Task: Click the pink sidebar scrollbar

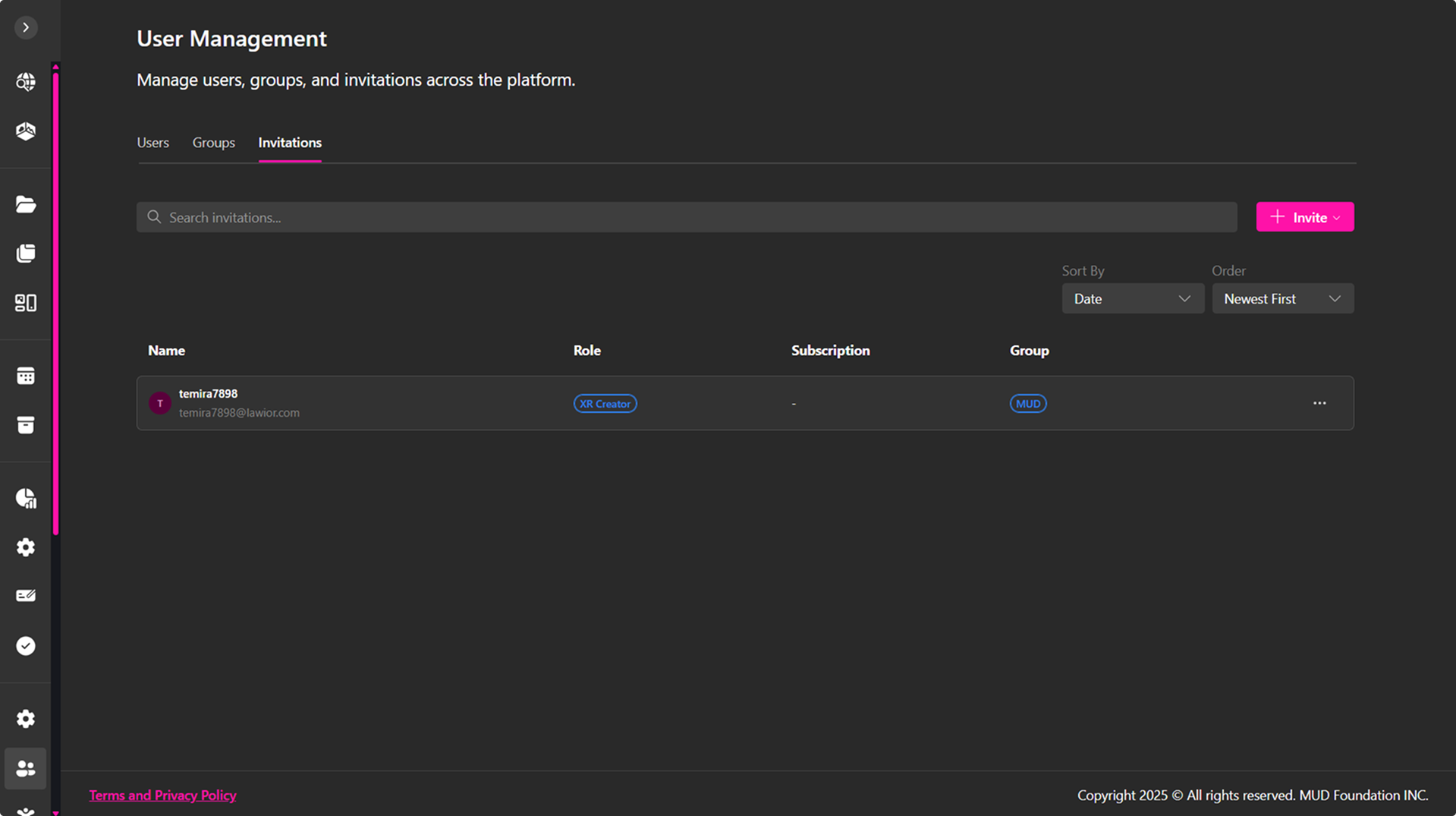Action: click(55, 304)
